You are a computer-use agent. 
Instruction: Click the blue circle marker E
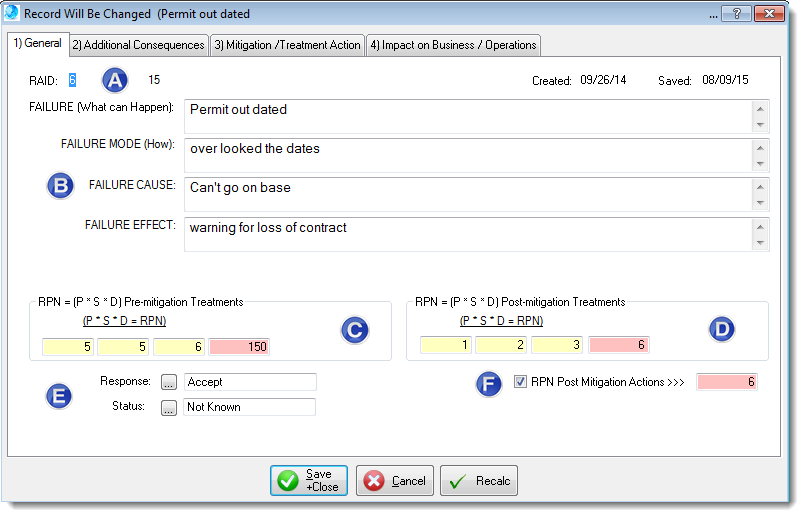point(61,395)
